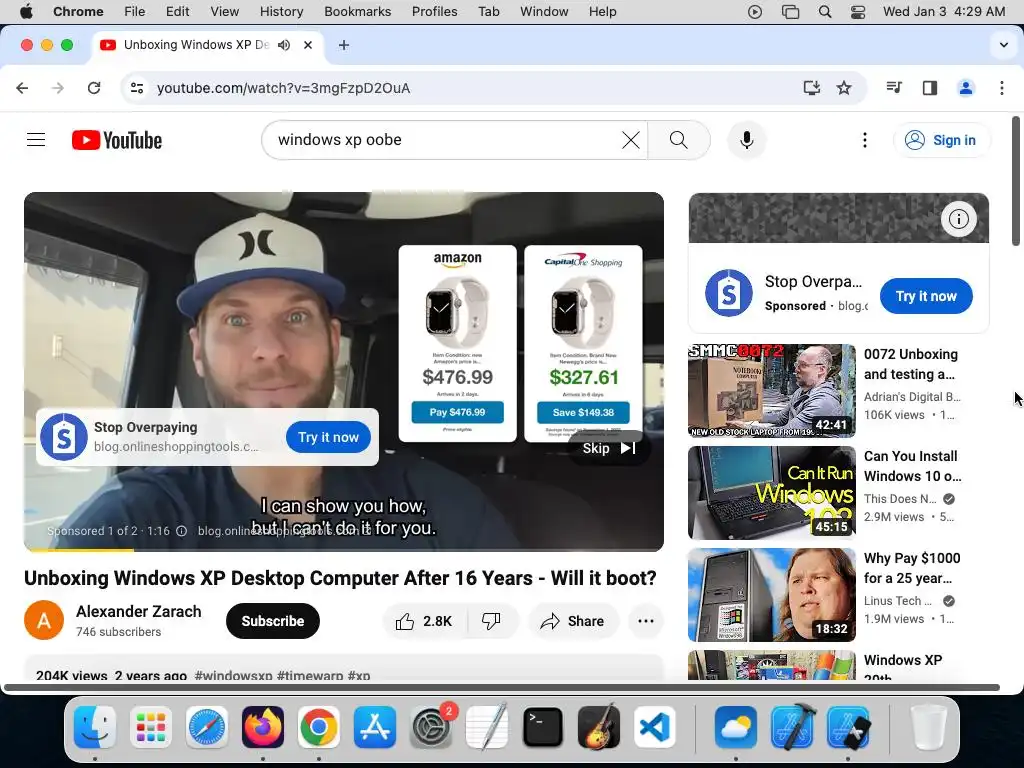Close the Unboxing Windows XP tab
The height and width of the screenshot is (768, 1024).
(x=308, y=45)
